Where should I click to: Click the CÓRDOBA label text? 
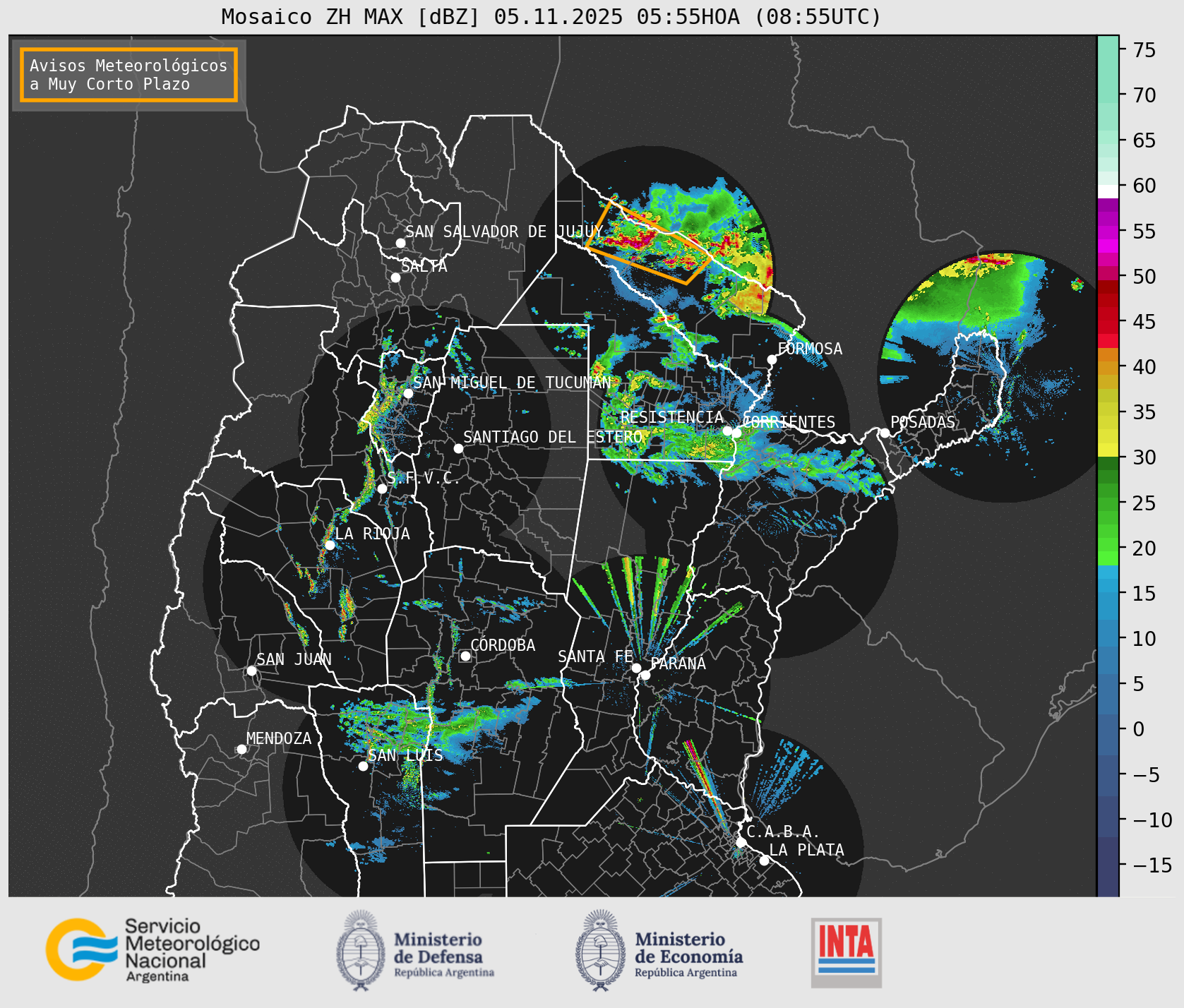click(x=503, y=645)
